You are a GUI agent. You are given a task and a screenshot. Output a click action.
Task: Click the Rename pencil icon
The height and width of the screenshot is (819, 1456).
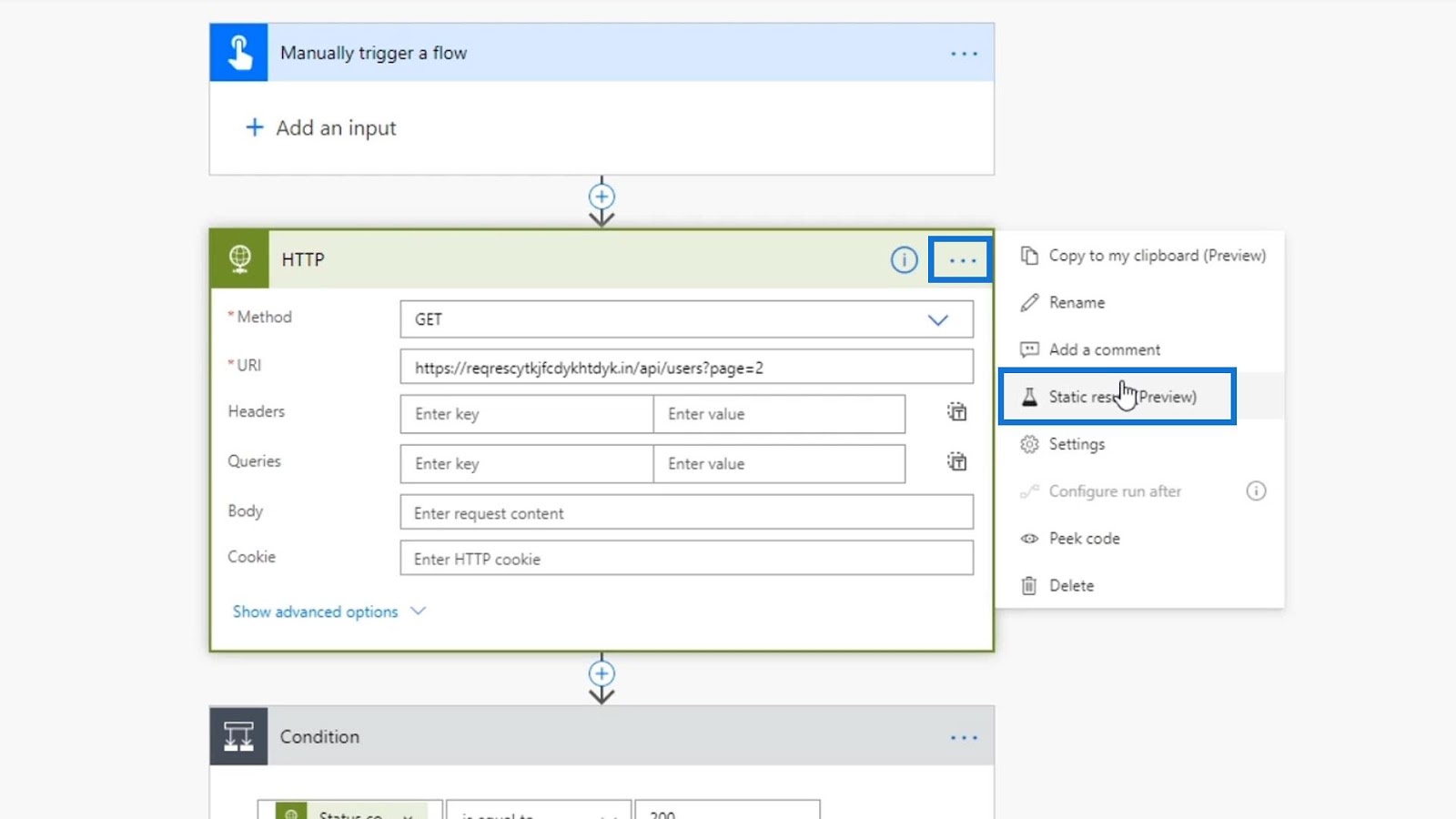tap(1029, 303)
